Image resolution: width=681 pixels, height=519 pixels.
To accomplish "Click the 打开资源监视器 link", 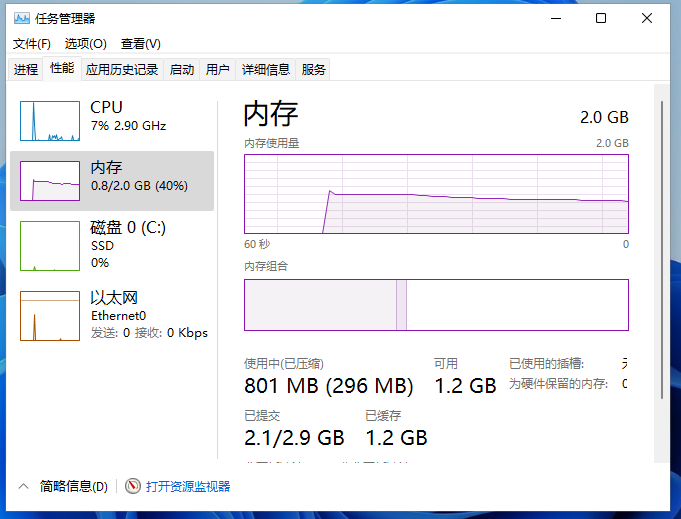I will 188,487.
